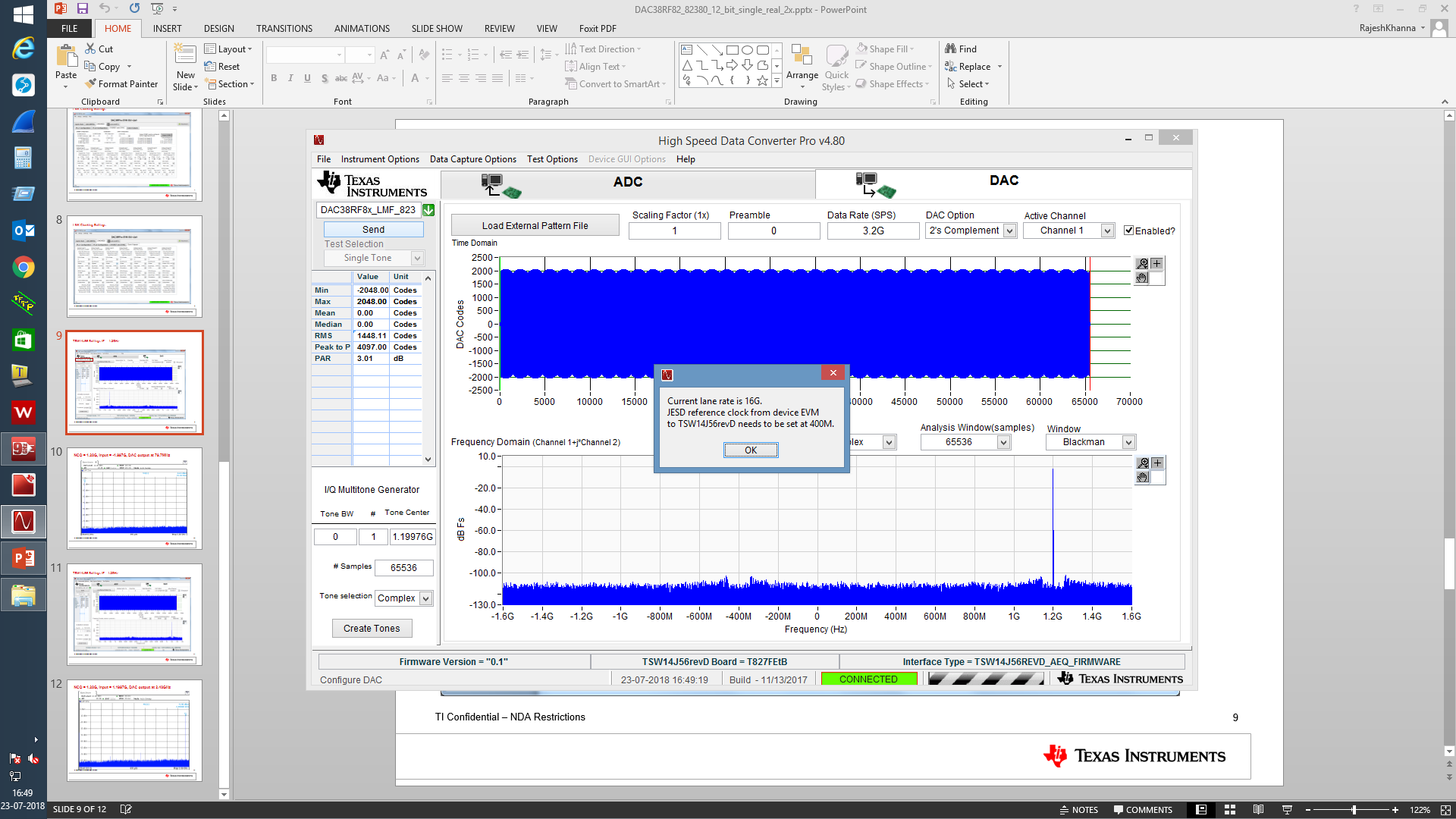Image resolution: width=1456 pixels, height=819 pixels.
Task: Click the Reset slide button
Action: [223, 66]
